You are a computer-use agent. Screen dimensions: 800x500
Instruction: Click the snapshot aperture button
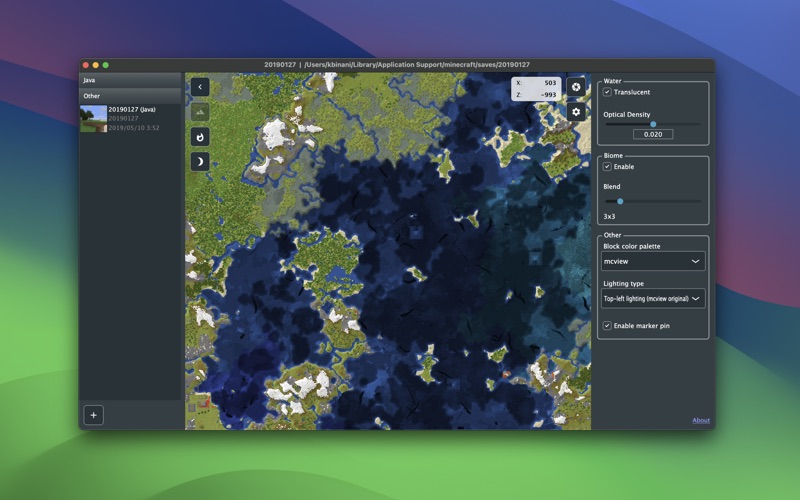[x=576, y=87]
